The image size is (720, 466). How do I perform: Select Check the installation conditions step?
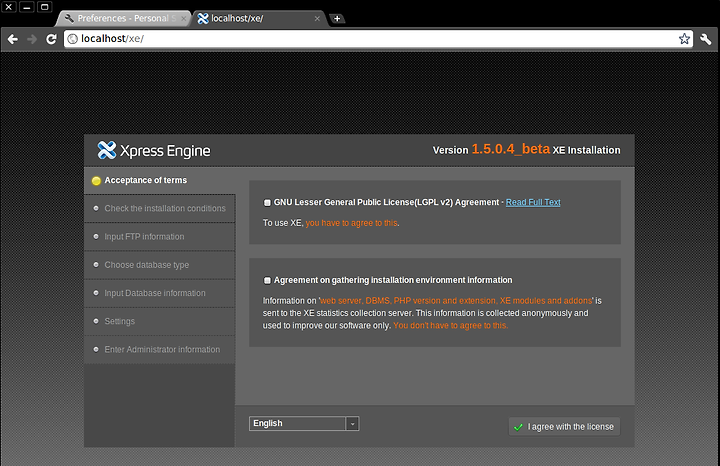click(160, 208)
